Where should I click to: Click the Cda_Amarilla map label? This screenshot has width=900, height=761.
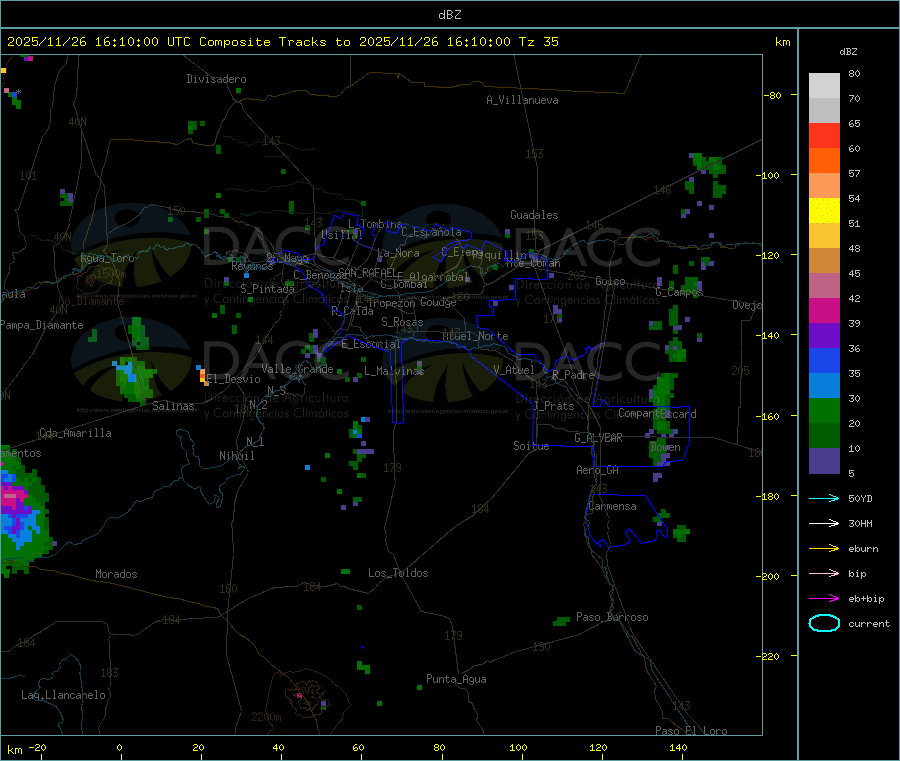pyautogui.click(x=75, y=433)
